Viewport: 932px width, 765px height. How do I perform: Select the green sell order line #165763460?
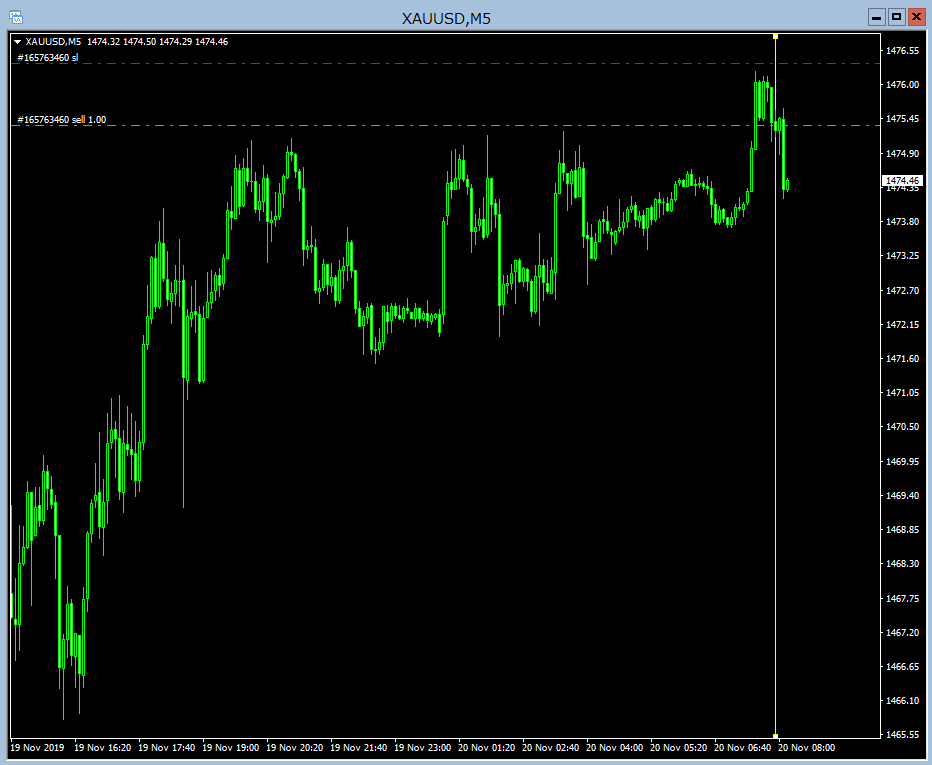coord(446,125)
